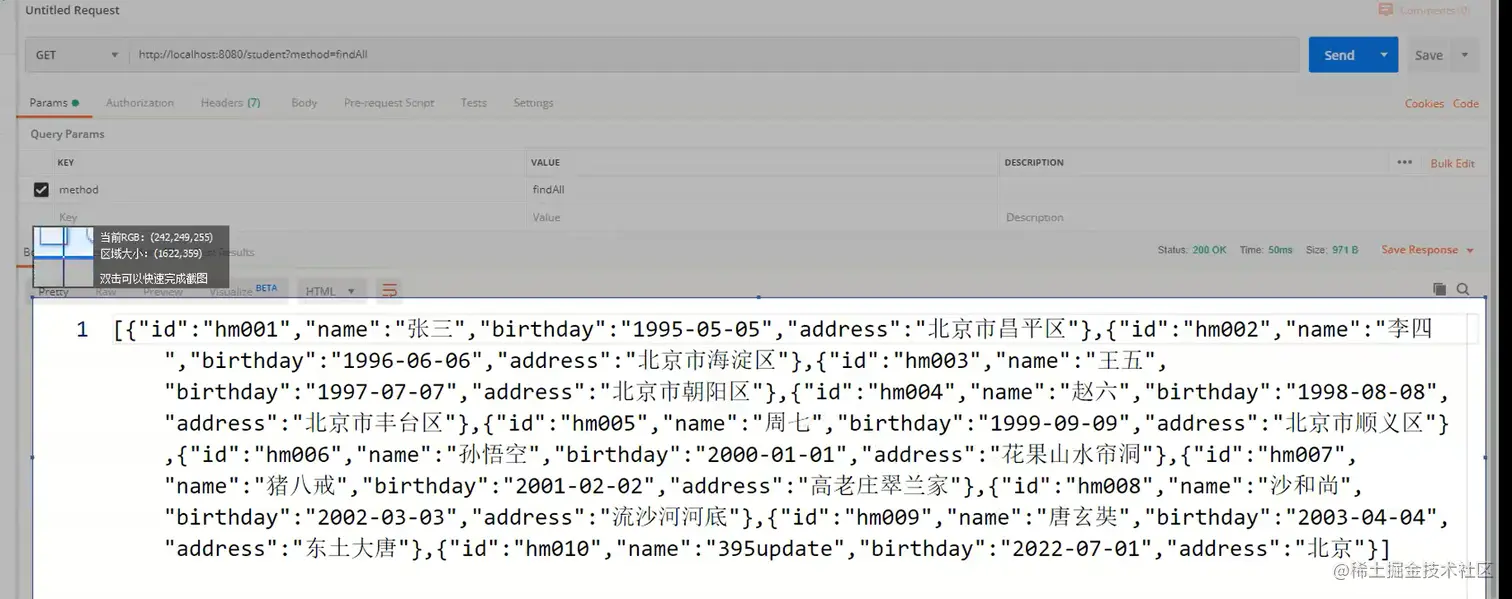
Task: Open the Headers (7) tab
Action: click(x=231, y=103)
